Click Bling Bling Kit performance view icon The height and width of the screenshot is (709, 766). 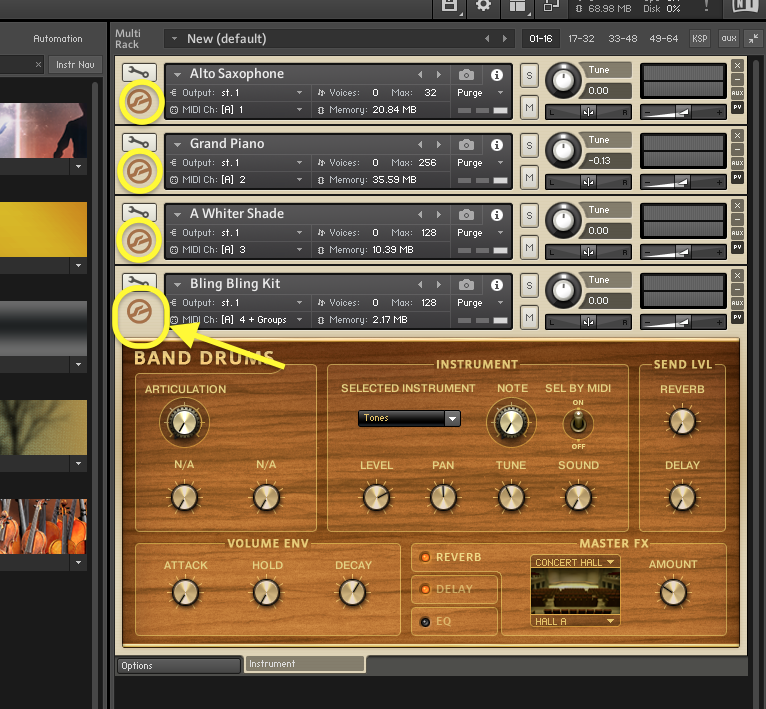click(x=140, y=312)
